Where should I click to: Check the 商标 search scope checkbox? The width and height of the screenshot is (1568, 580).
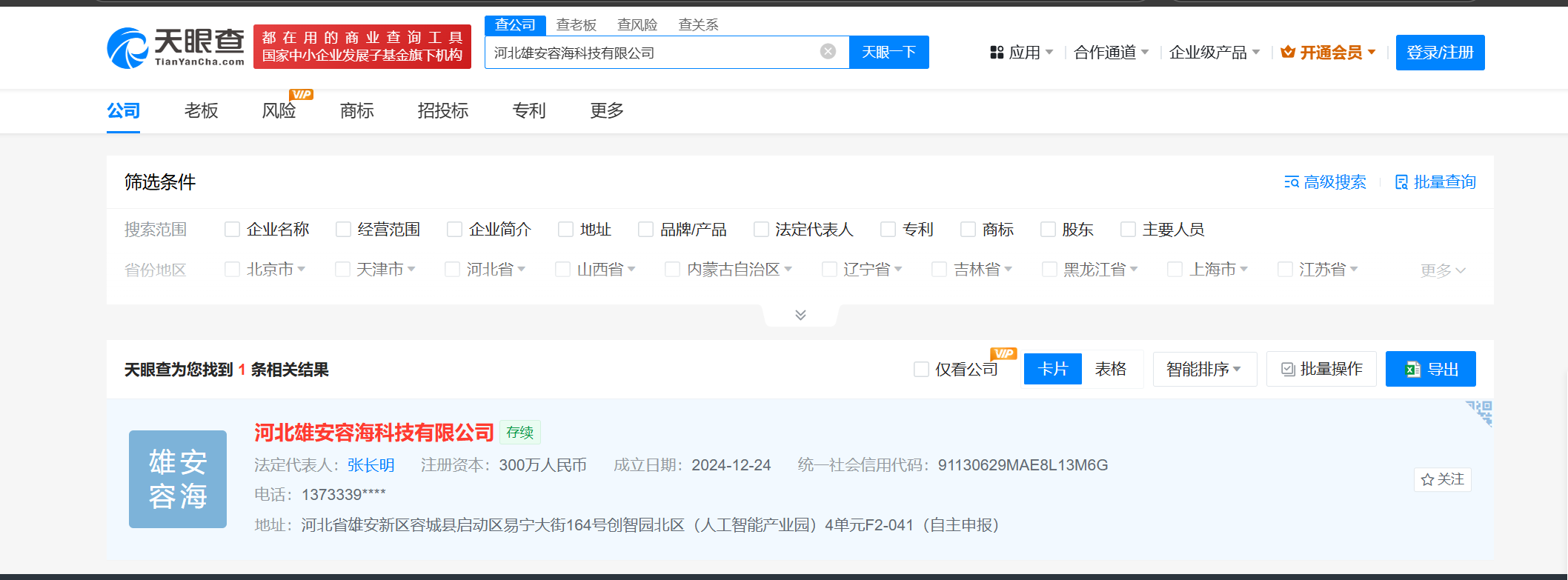(x=968, y=230)
